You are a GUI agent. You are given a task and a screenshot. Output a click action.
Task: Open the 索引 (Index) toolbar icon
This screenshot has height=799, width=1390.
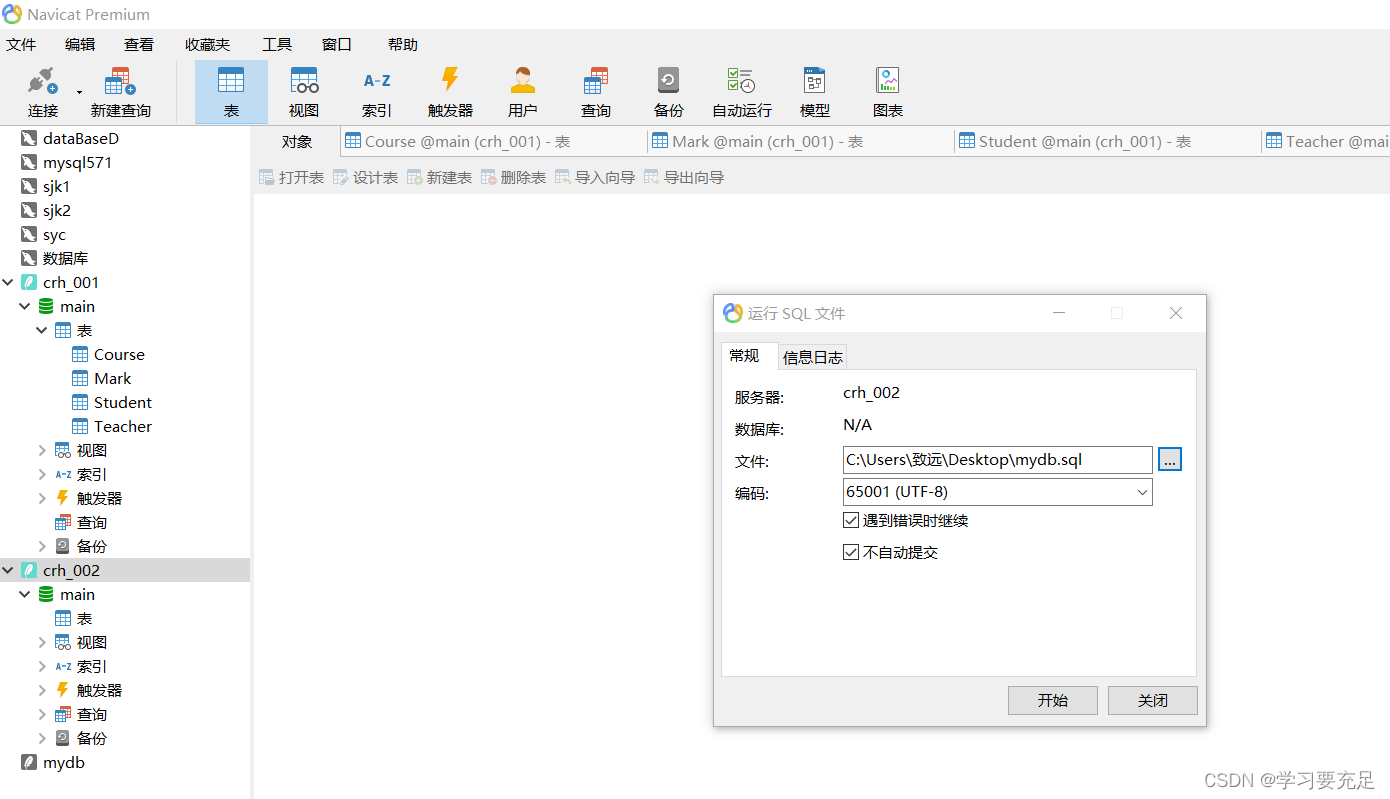coord(377,82)
